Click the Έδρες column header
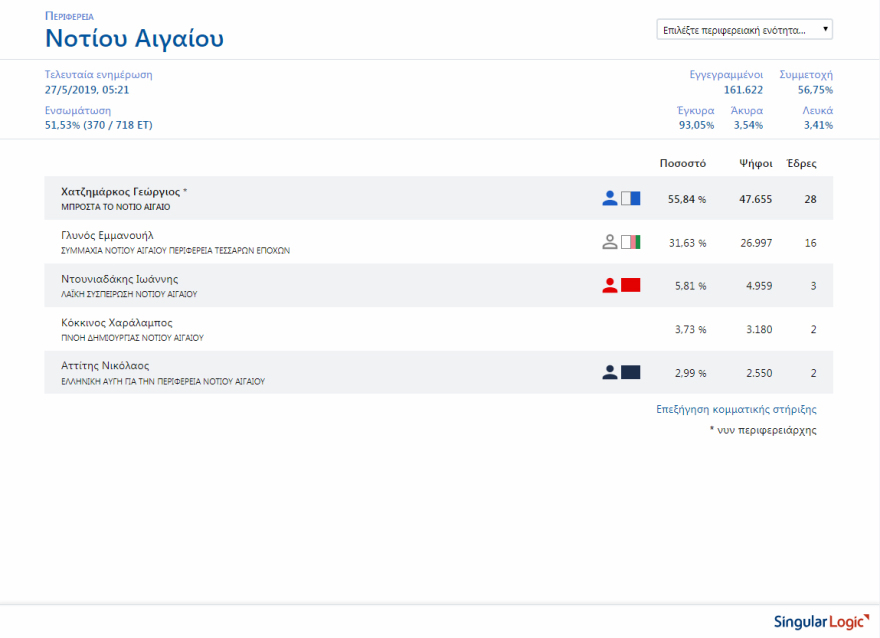 click(801, 163)
